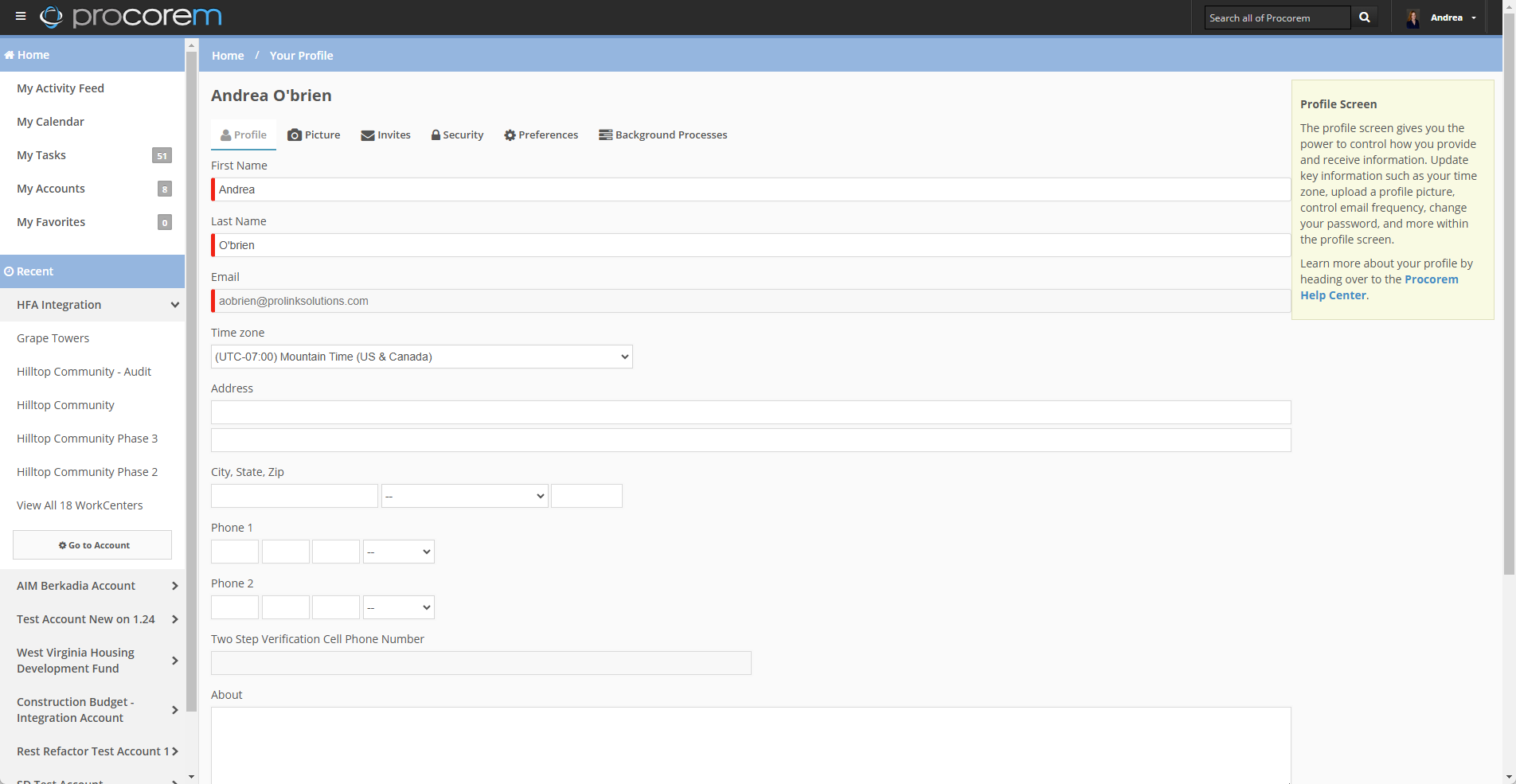Switch to the Preferences tab
Screen dimensions: 1516x784
[541, 135]
